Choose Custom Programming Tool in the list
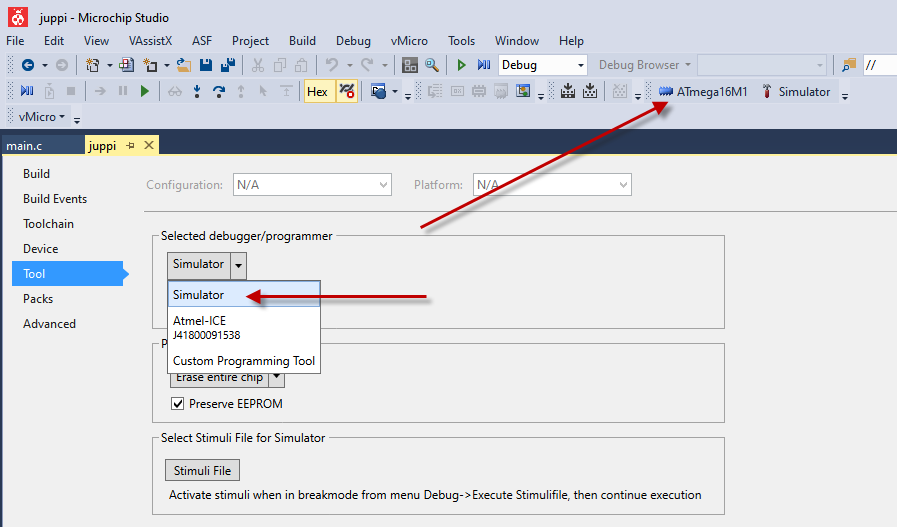This screenshot has width=897, height=527. tap(244, 361)
